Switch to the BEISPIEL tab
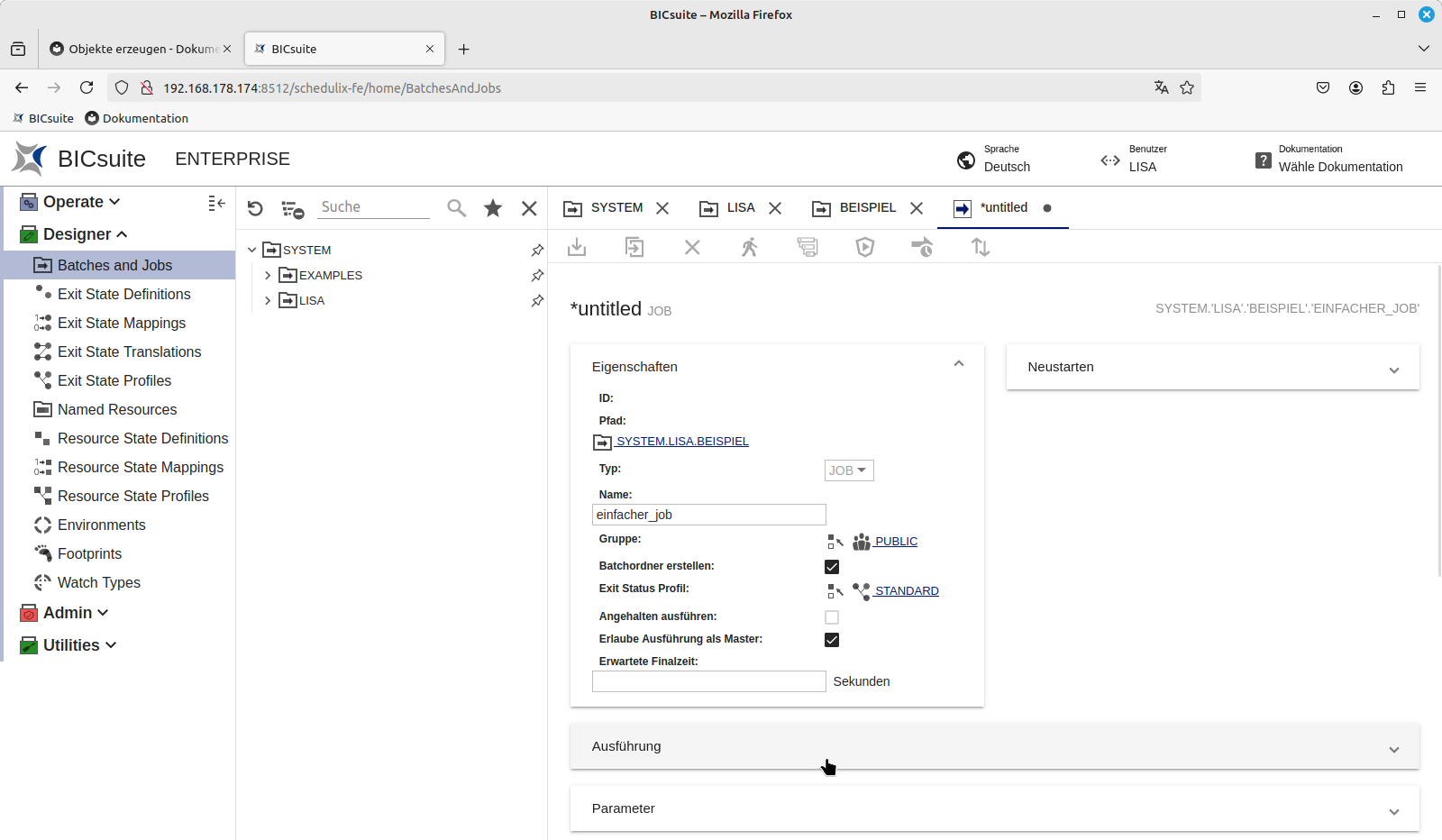Viewport: 1442px width, 840px height. pyautogui.click(x=866, y=208)
